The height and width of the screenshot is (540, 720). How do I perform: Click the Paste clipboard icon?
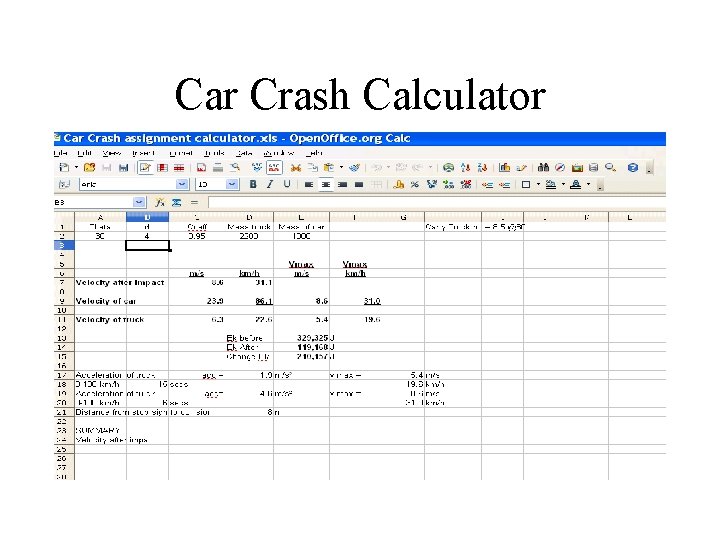329,168
